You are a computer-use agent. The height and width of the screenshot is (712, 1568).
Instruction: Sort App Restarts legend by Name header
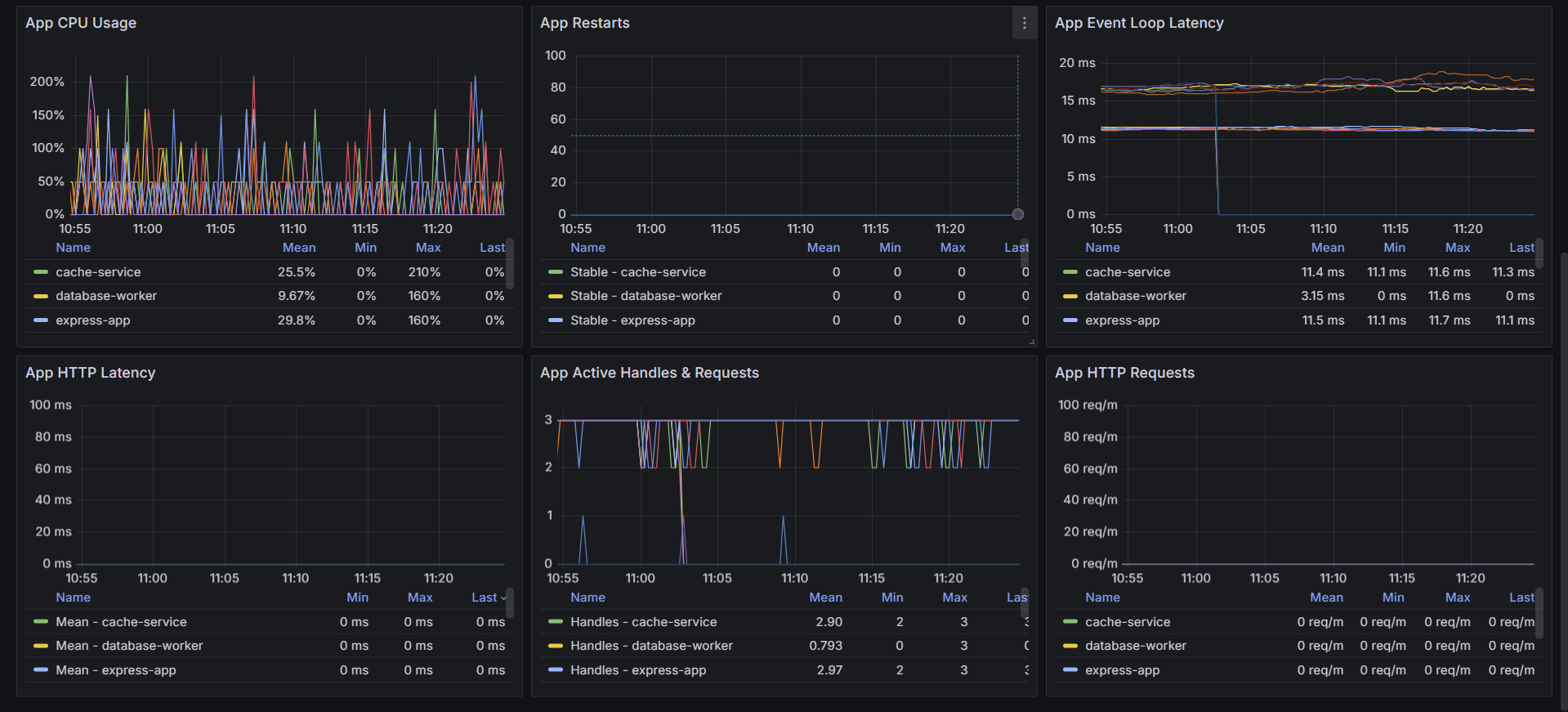tap(587, 248)
